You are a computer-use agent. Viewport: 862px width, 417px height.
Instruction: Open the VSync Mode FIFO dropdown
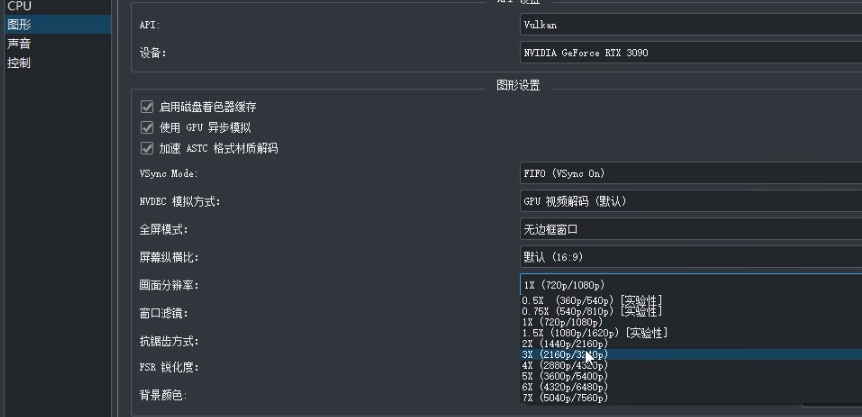(x=690, y=173)
